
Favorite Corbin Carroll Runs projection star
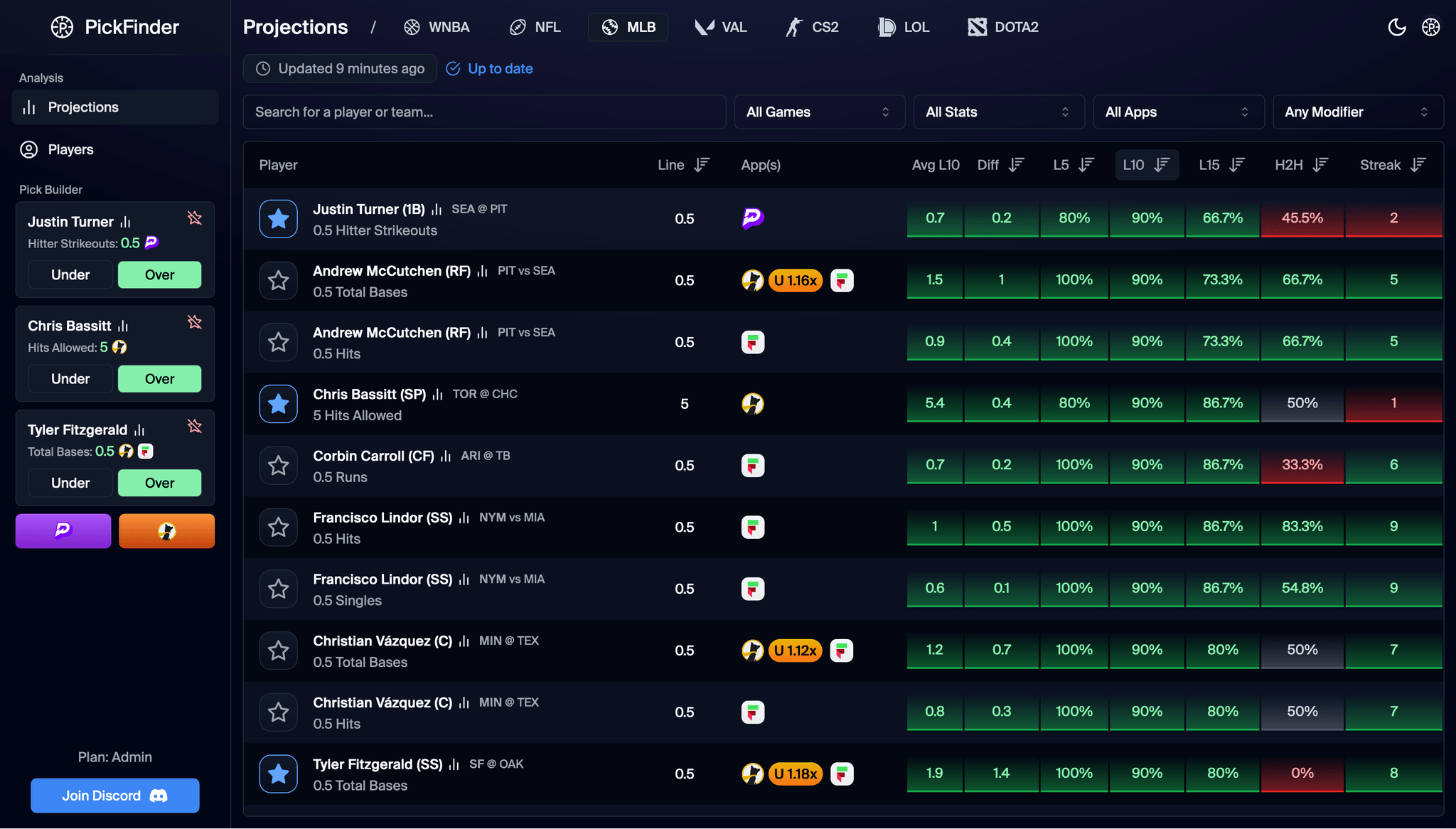click(278, 466)
